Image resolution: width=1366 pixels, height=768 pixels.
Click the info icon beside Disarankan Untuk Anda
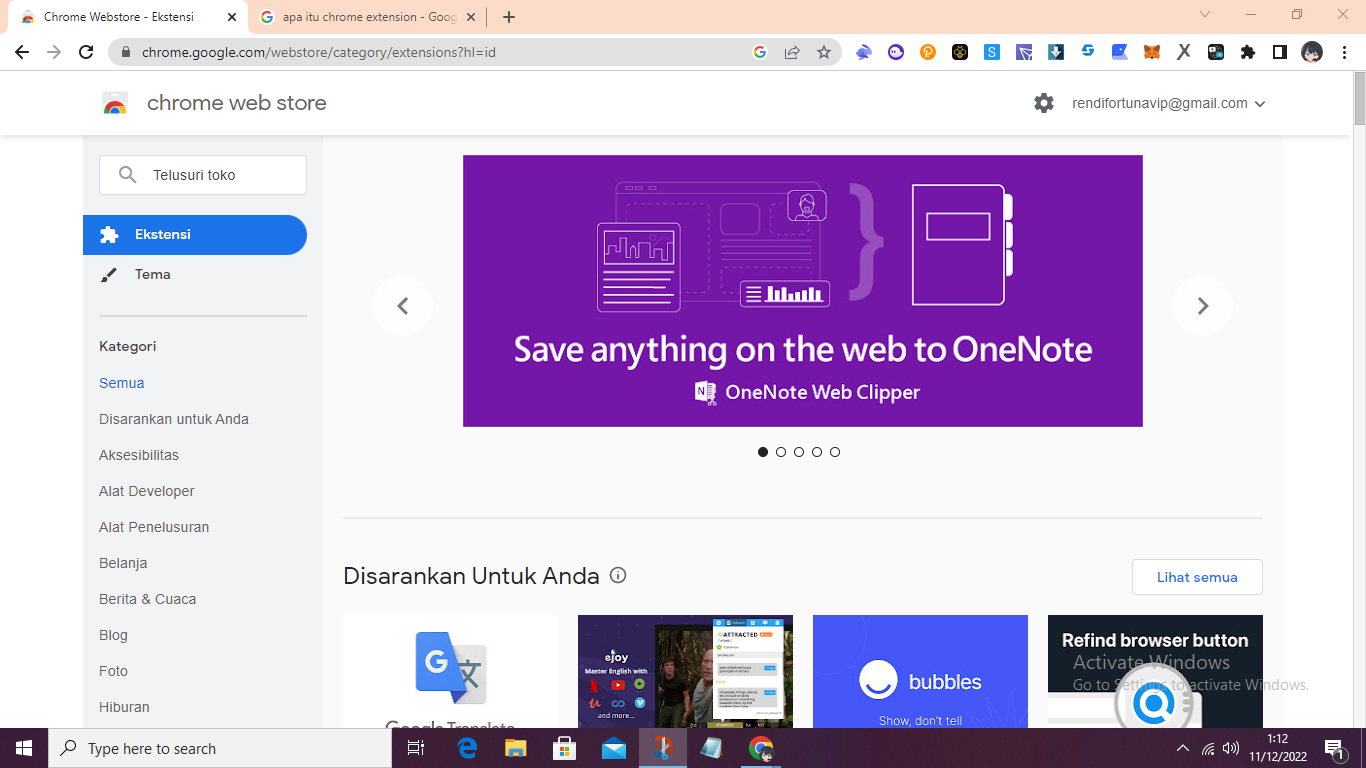tap(618, 575)
